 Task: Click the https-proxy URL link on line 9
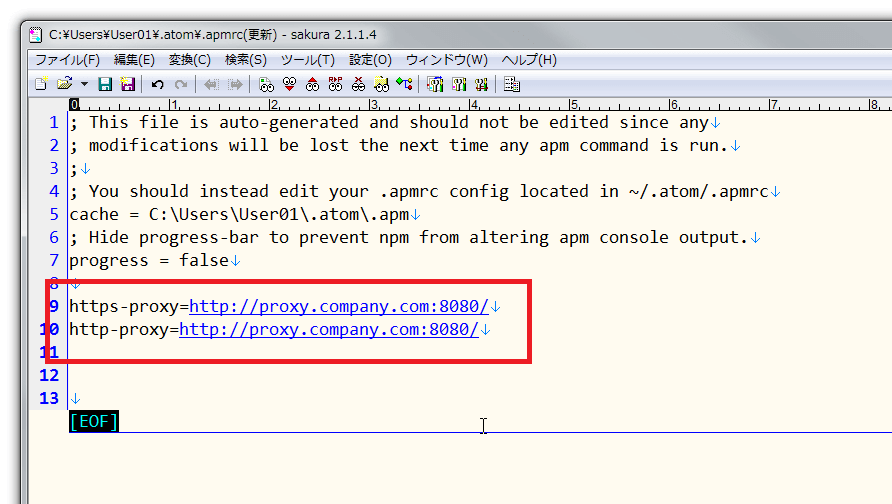(x=338, y=306)
